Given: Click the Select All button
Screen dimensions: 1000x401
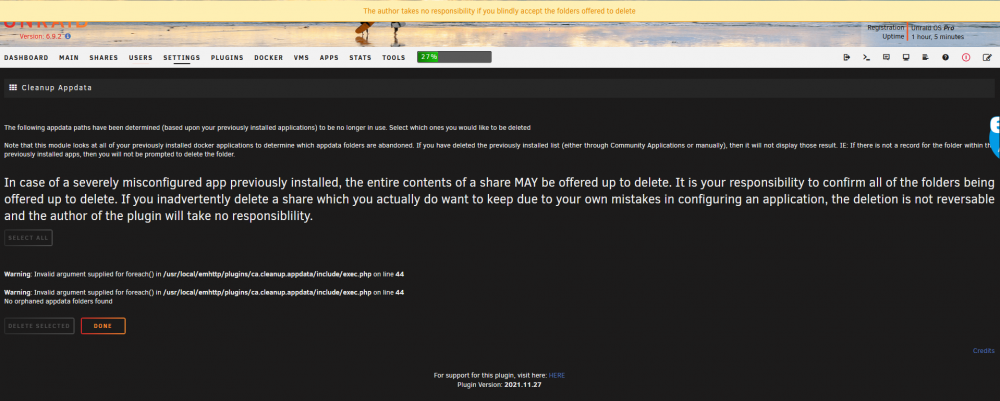Looking at the screenshot, I should point(28,238).
